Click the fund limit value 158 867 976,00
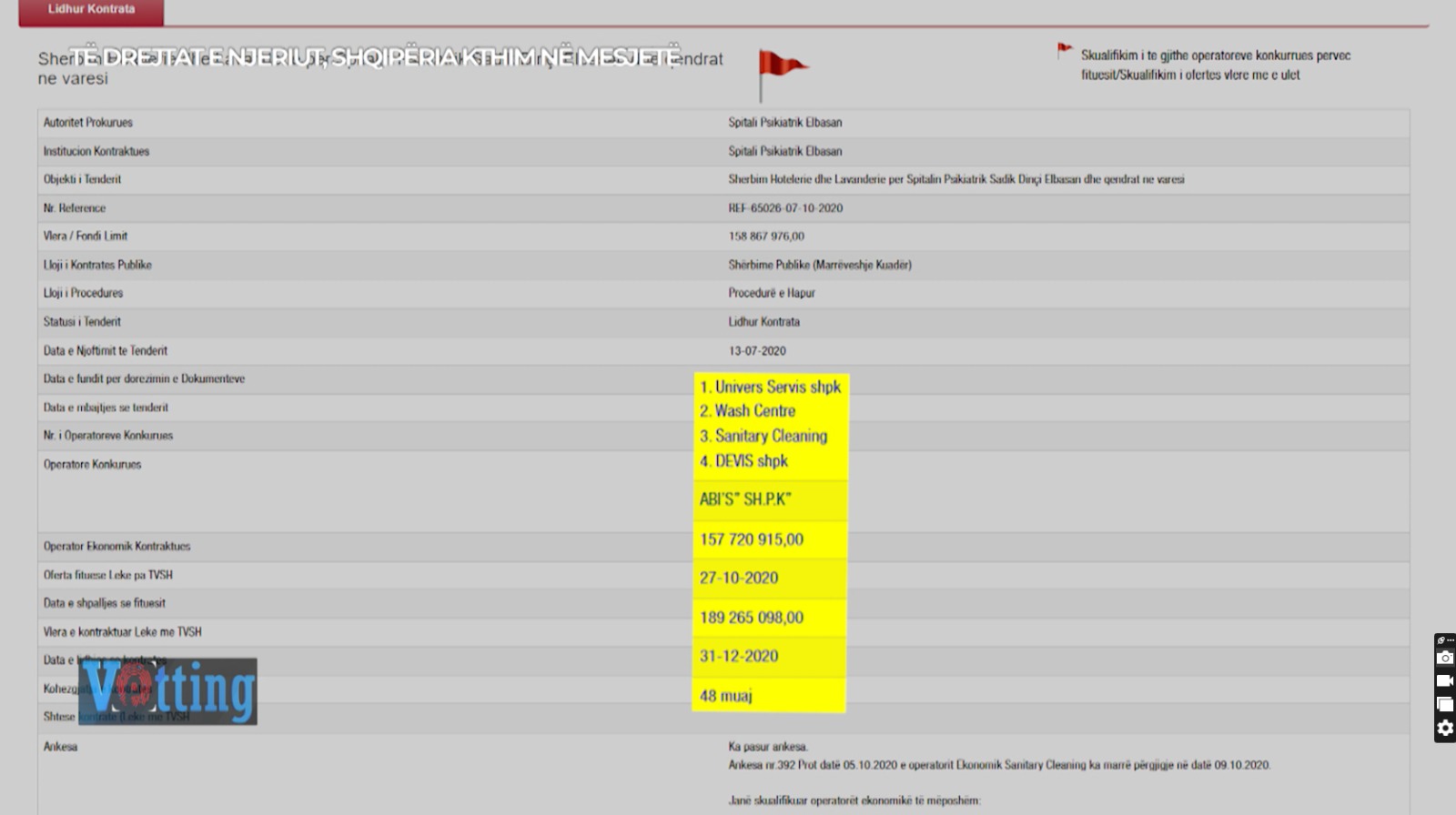This screenshot has width=1456, height=815. pos(766,236)
